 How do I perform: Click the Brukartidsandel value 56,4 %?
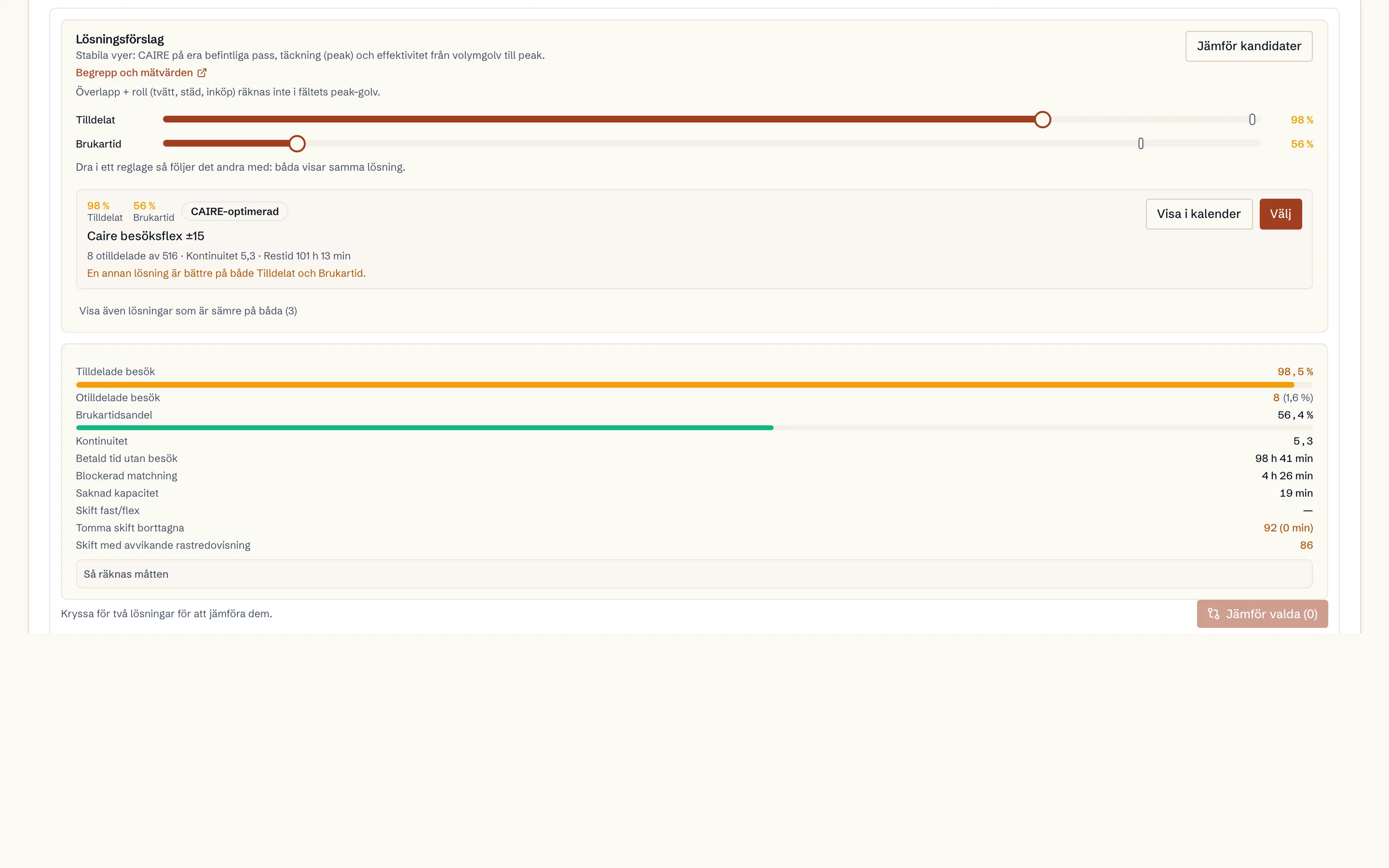point(1295,415)
